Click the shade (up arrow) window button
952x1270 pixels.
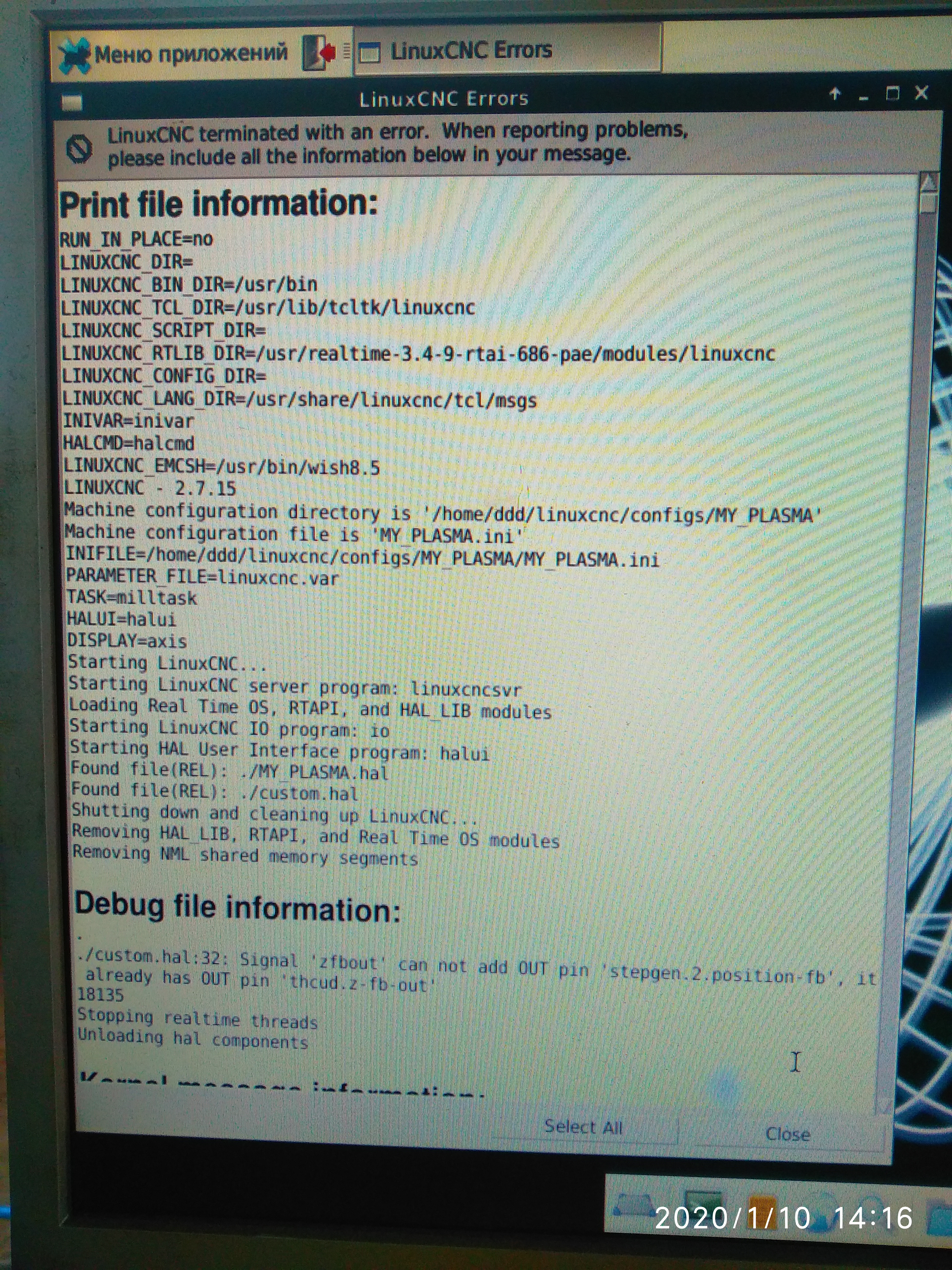point(836,94)
